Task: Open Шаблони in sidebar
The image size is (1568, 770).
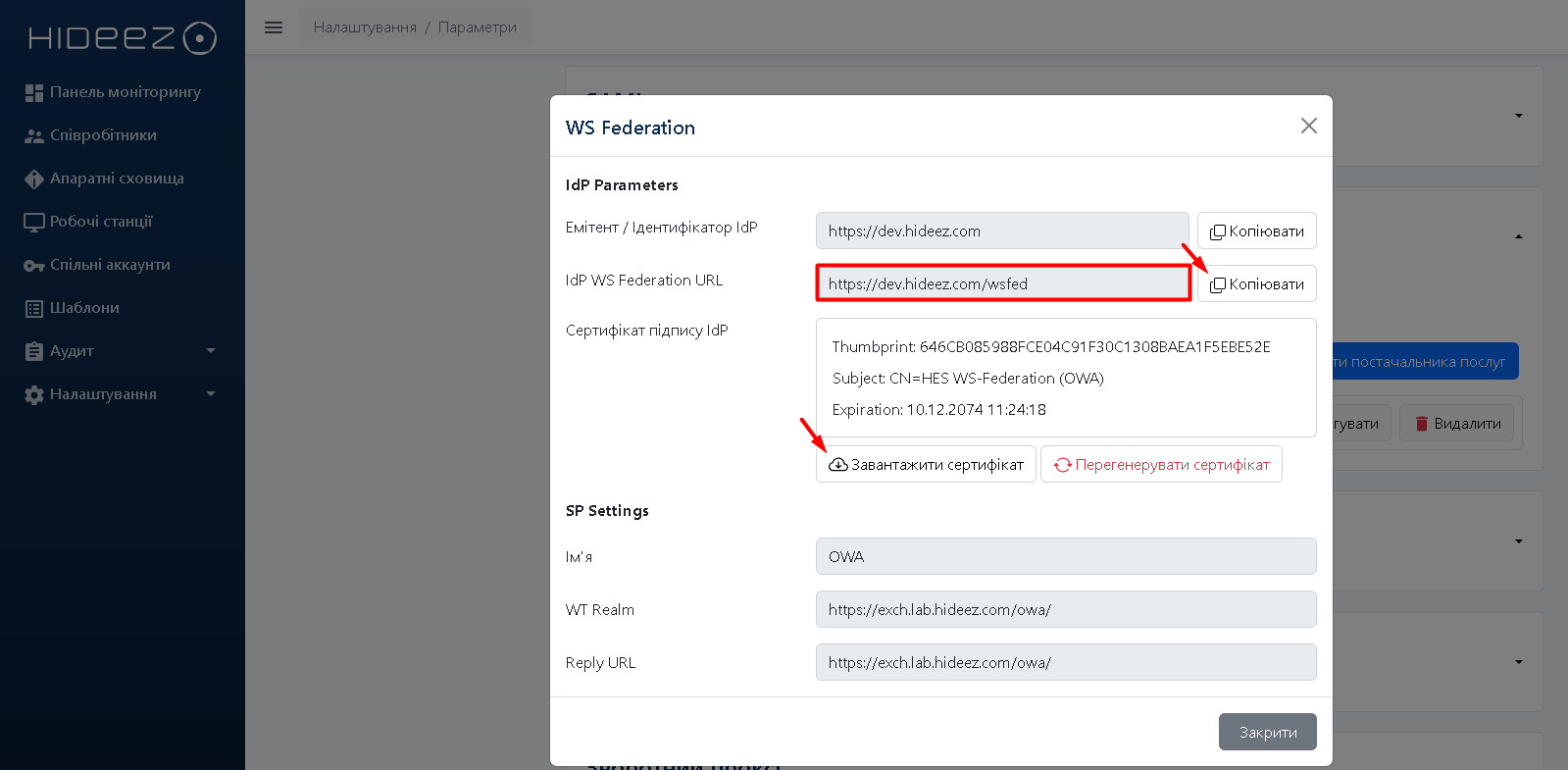Action: click(84, 308)
